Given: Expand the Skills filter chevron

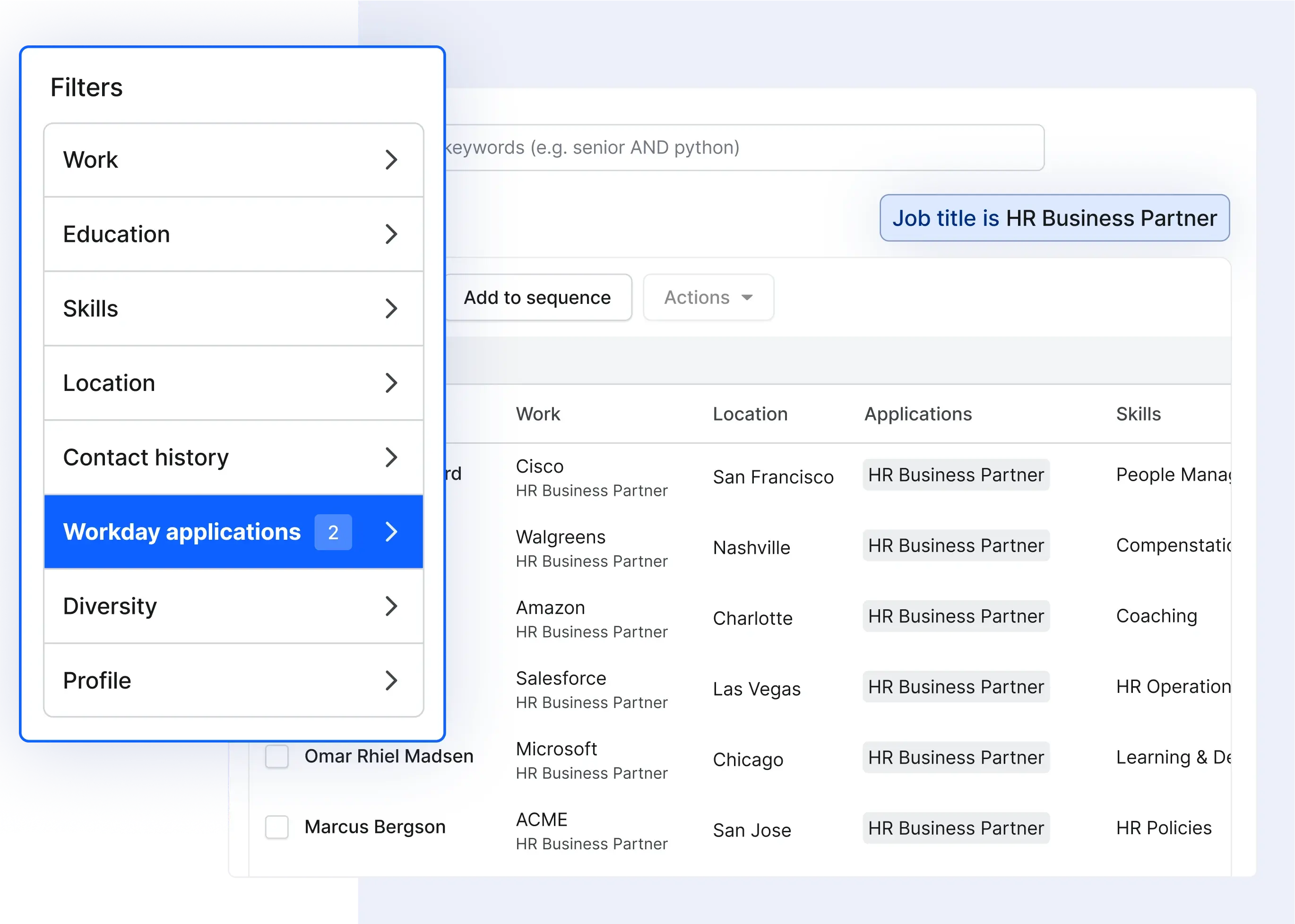Looking at the screenshot, I should pos(391,308).
